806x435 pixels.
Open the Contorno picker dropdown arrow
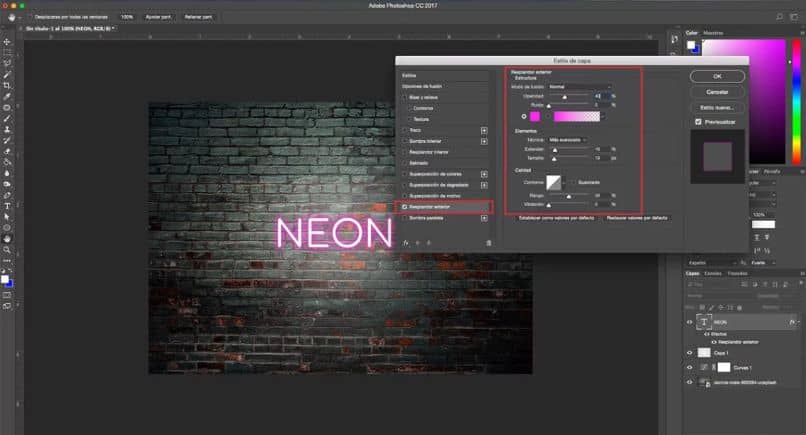(x=564, y=183)
